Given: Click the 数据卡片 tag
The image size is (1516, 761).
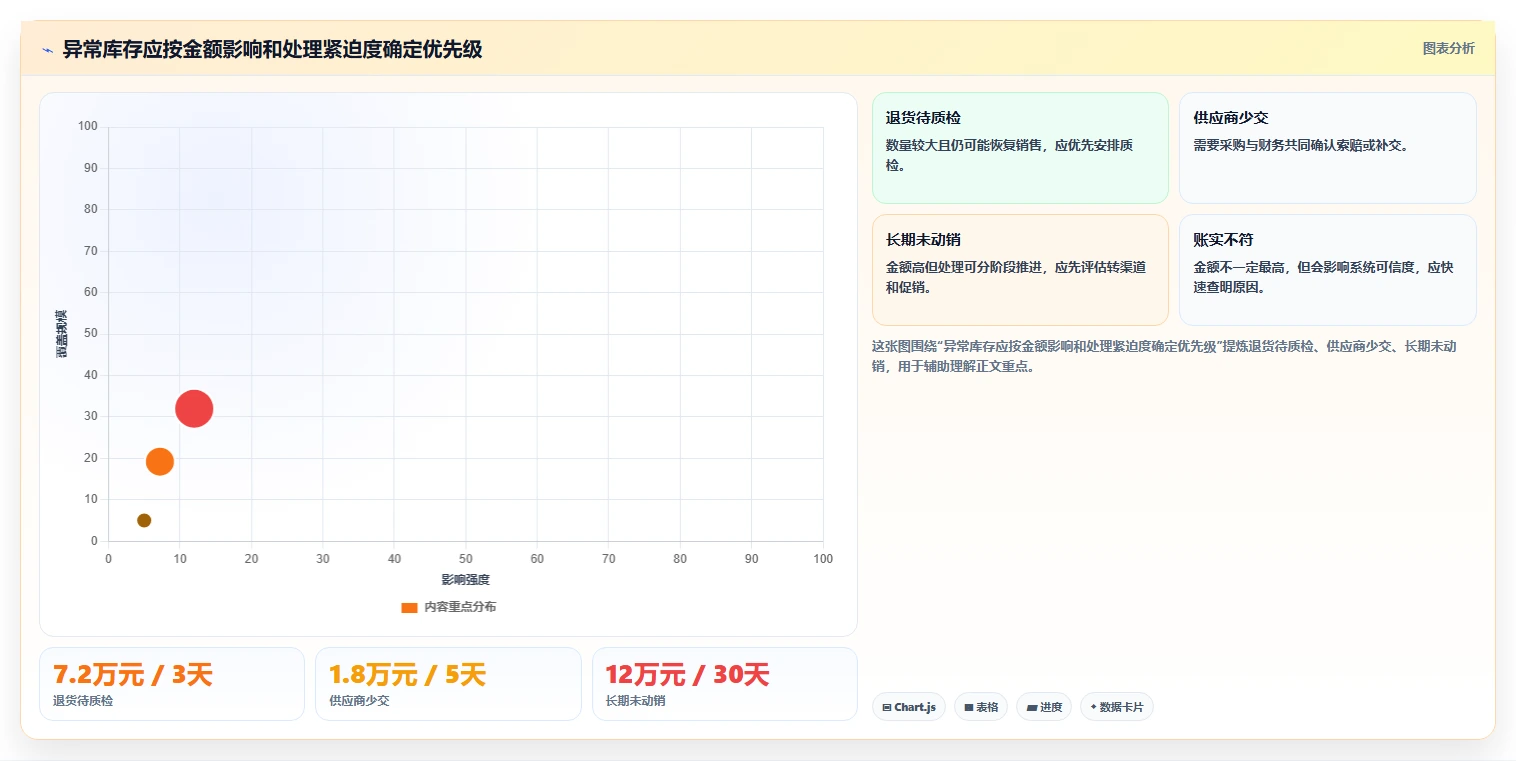Looking at the screenshot, I should pyautogui.click(x=1117, y=707).
